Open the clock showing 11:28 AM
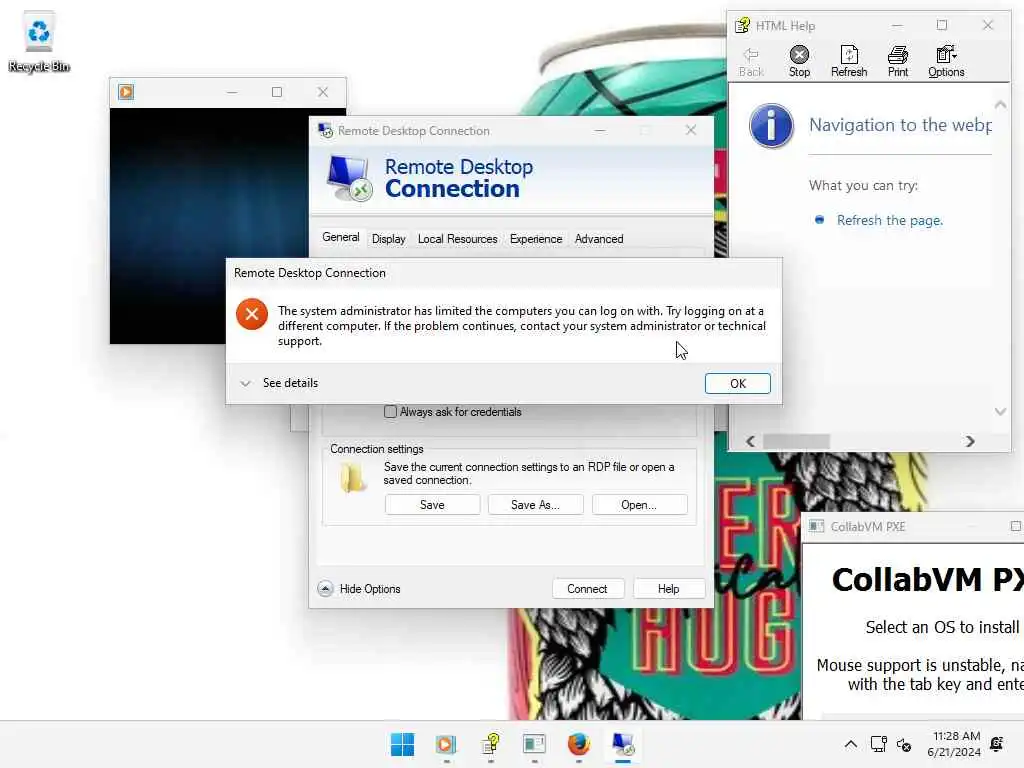 pyautogui.click(x=954, y=744)
